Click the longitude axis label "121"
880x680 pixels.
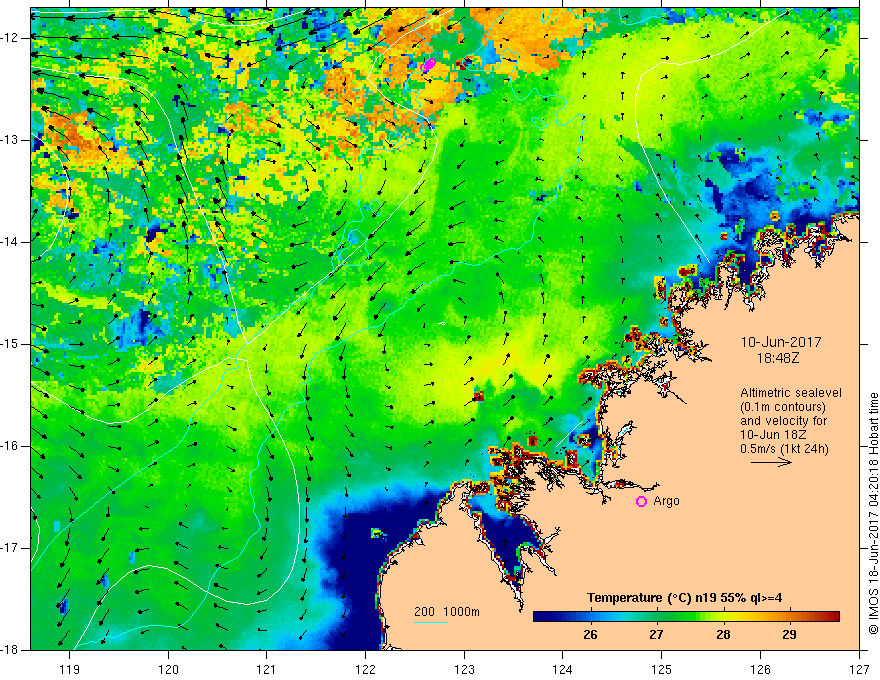click(x=267, y=670)
